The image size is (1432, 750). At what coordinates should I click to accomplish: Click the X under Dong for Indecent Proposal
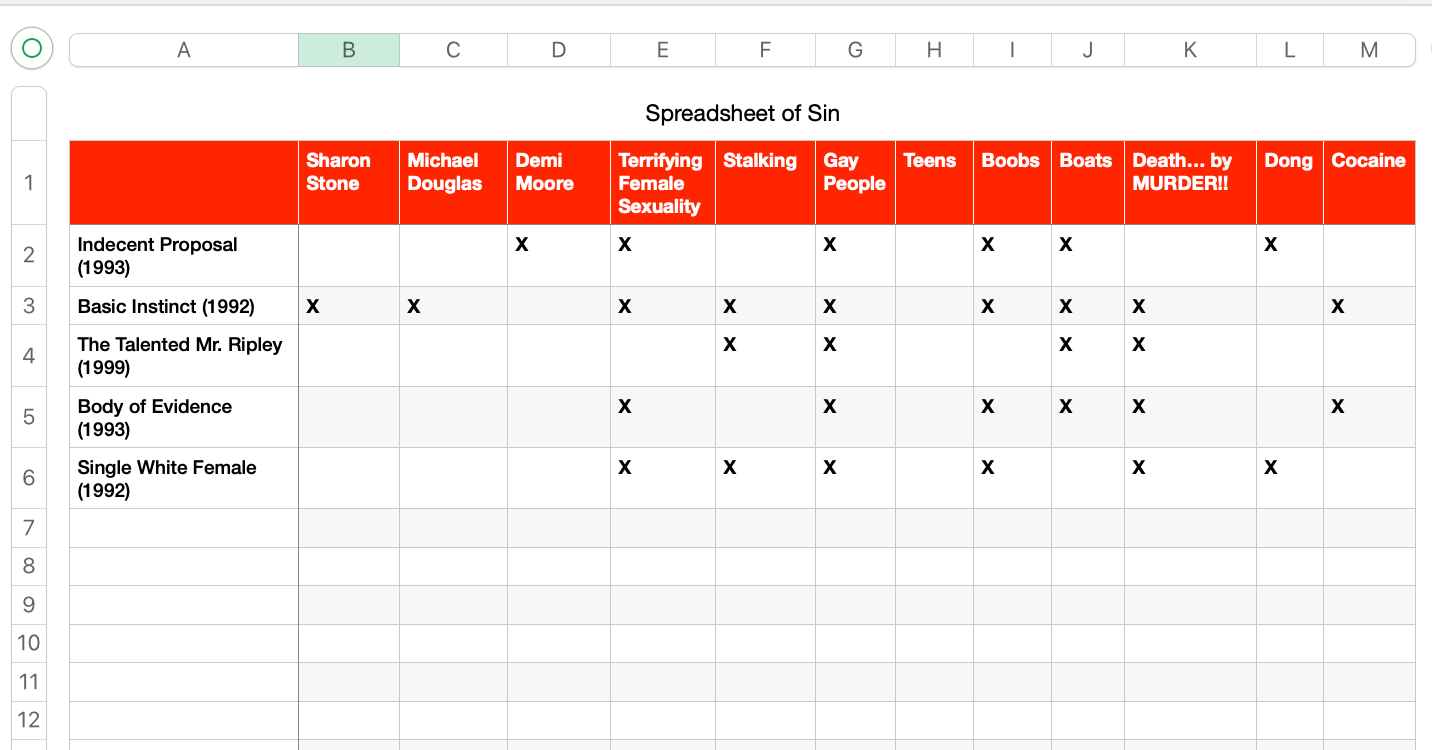[1271, 244]
